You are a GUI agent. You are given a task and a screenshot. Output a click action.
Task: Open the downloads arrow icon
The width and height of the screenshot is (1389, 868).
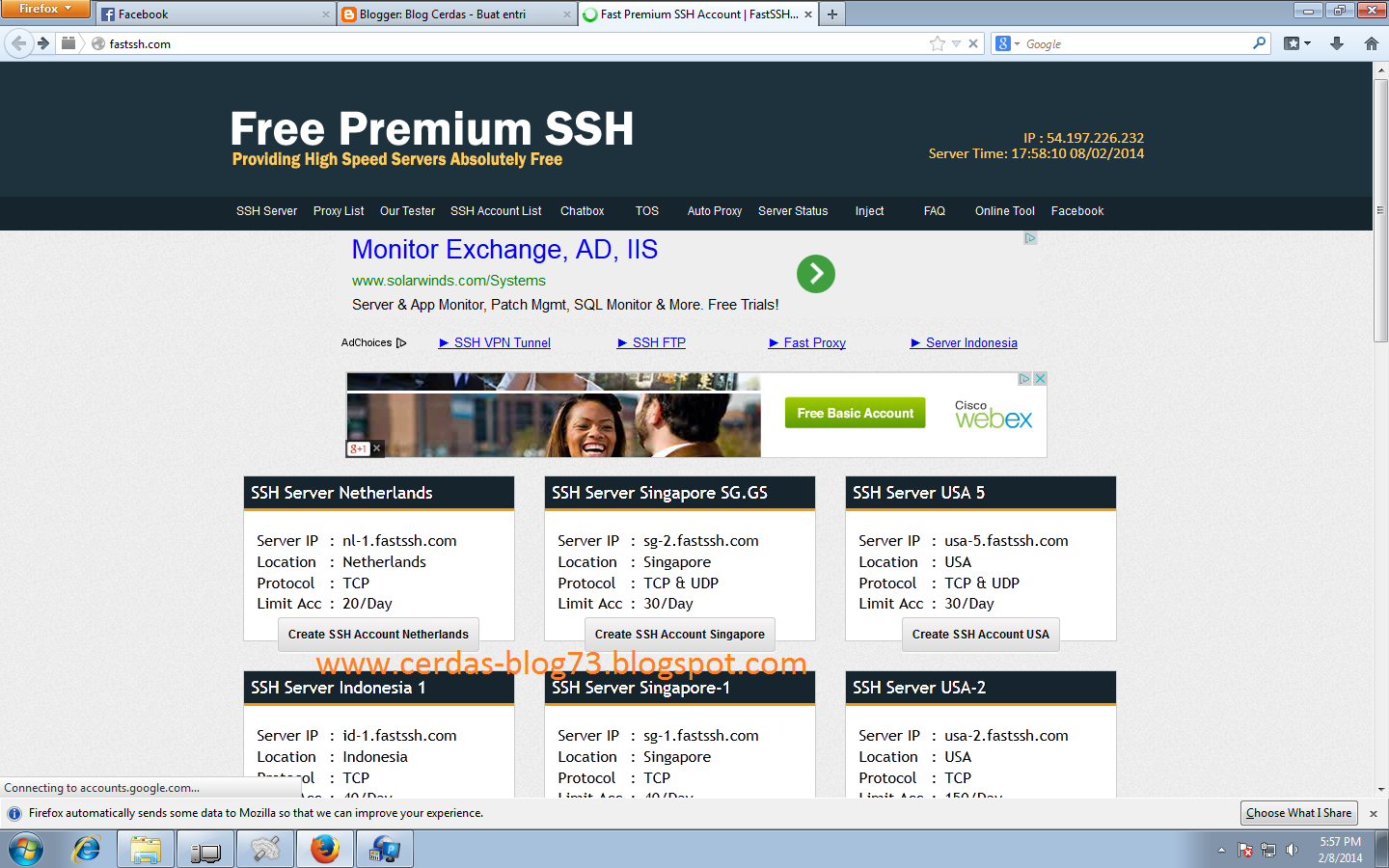[1337, 43]
